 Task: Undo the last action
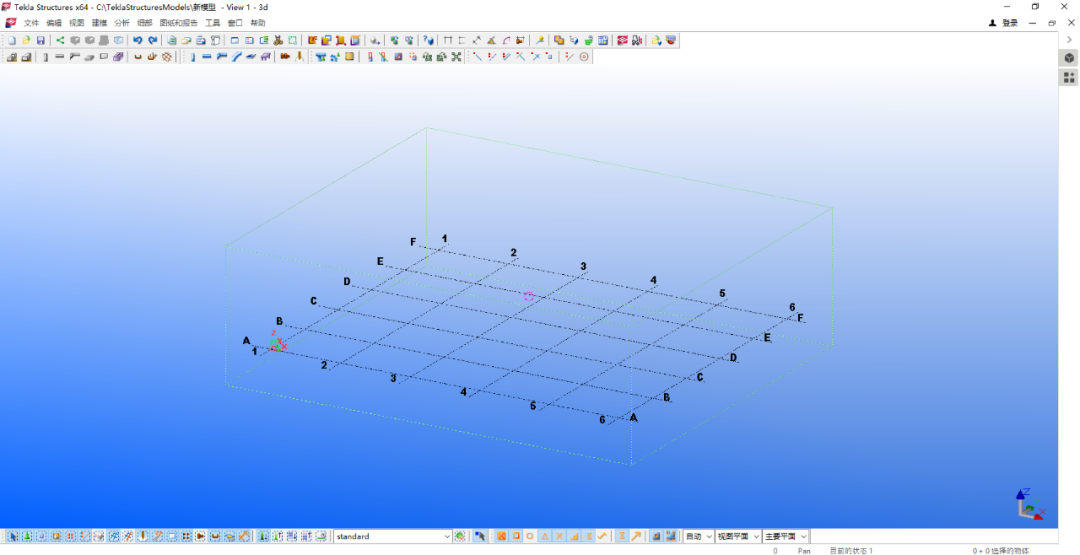click(138, 41)
